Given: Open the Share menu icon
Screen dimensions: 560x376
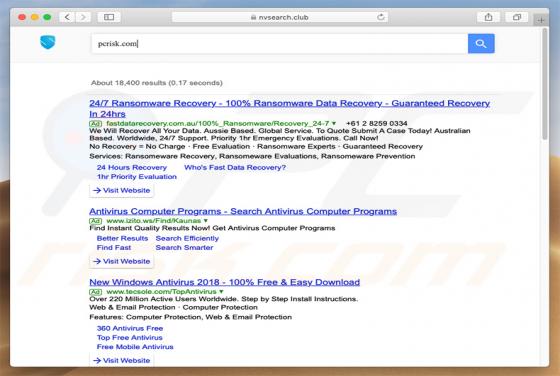Looking at the screenshot, I should point(488,17).
